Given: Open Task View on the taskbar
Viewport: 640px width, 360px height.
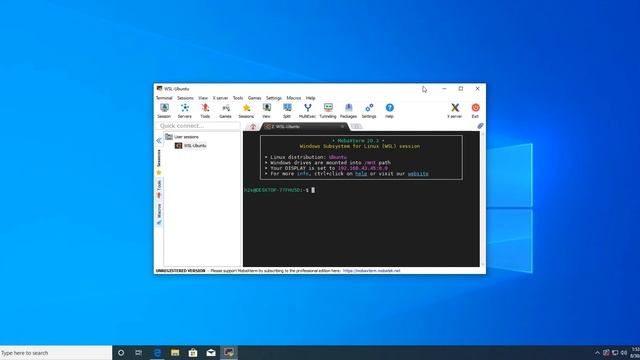Looking at the screenshot, I should click(x=139, y=353).
